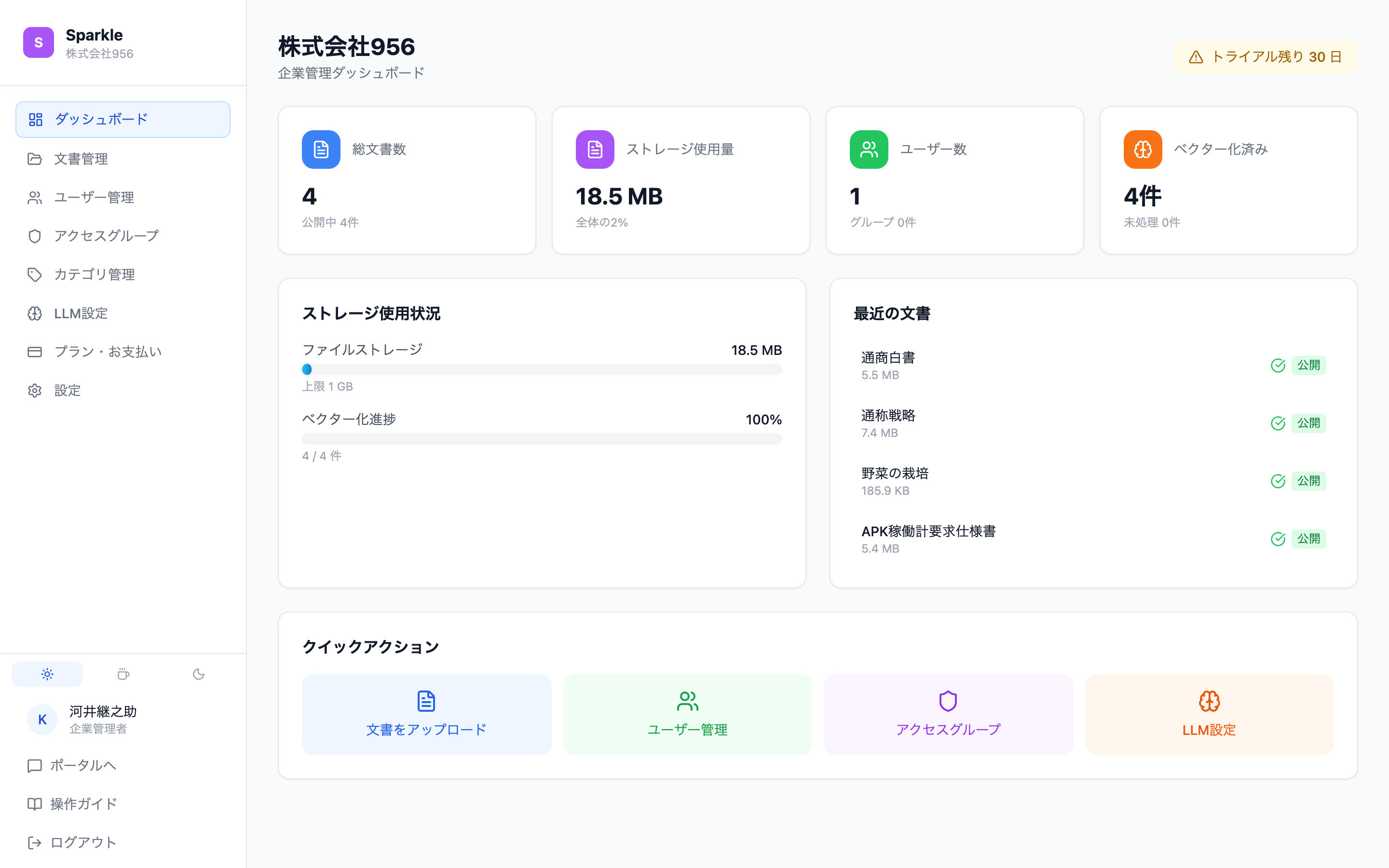
Task: Open プラン・お支払い page
Action: coord(123,352)
